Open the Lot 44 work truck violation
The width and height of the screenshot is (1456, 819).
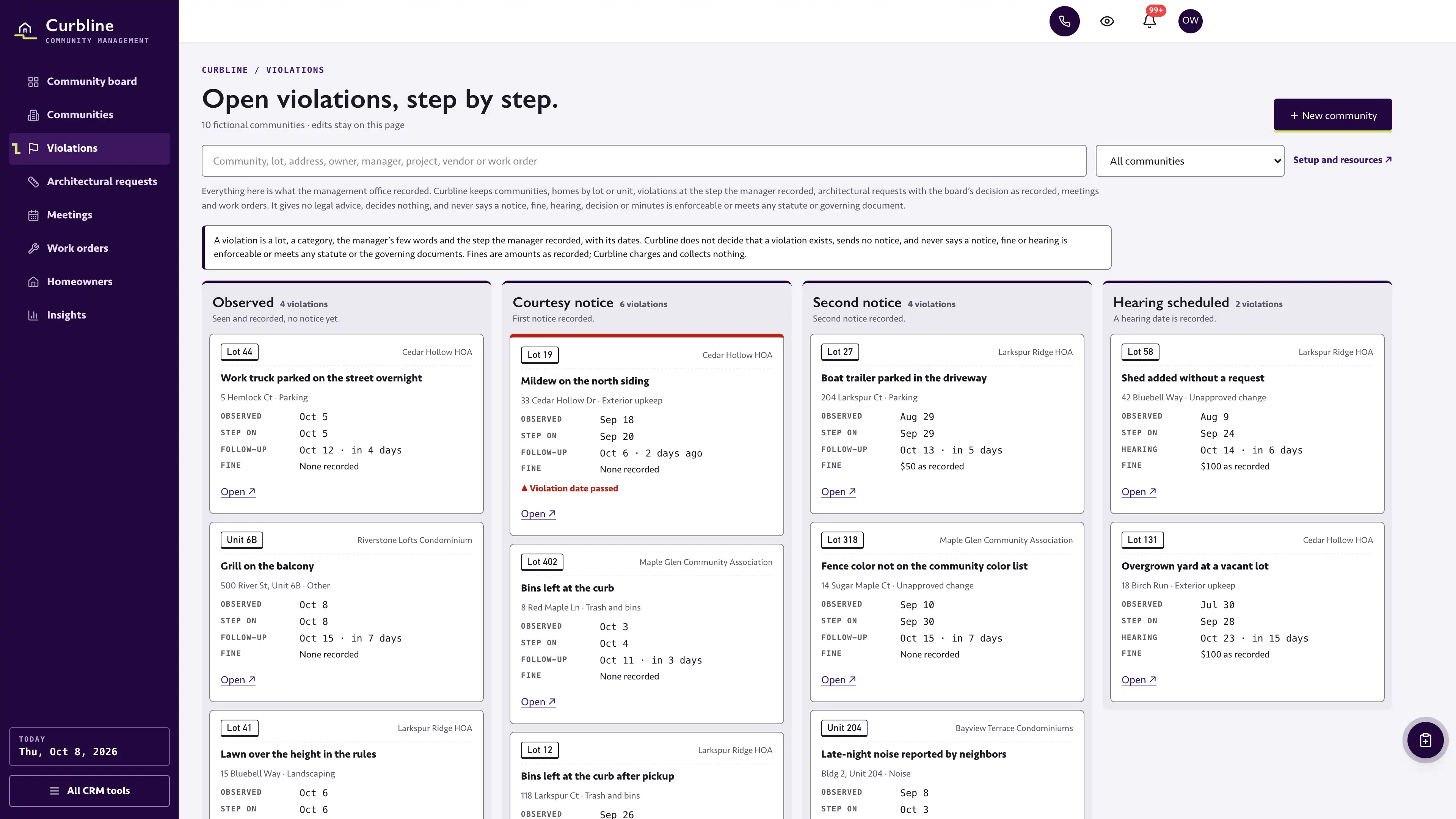238,492
